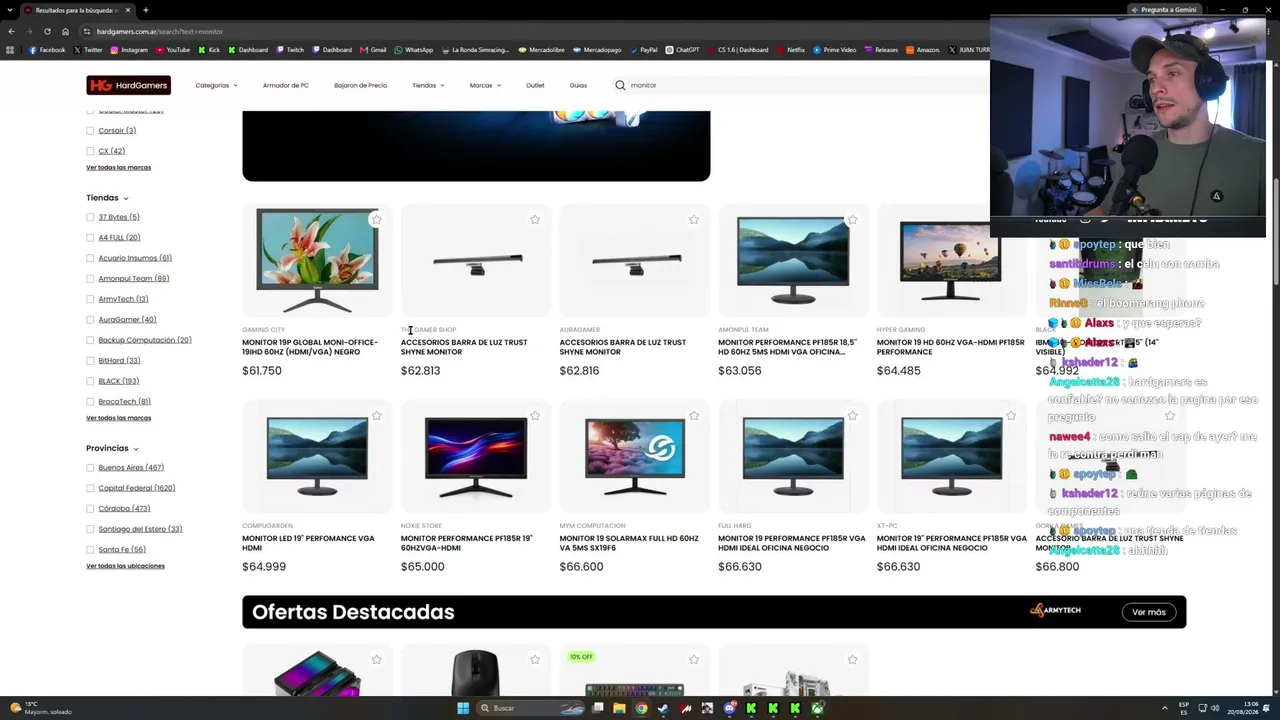This screenshot has height=720, width=1280.
Task: Check the Corsair (3) brand filter
Action: point(90,130)
